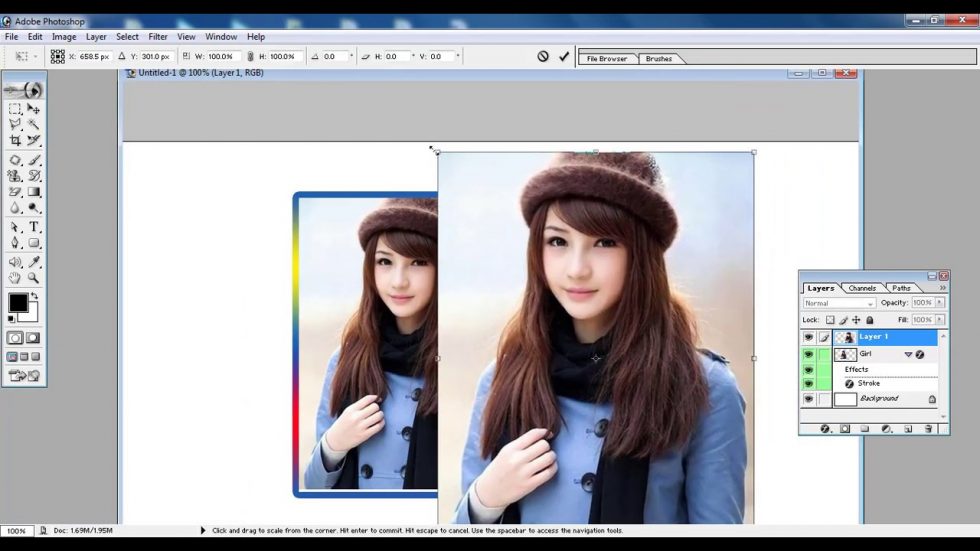The image size is (980, 551).
Task: Select the Notes tool
Action: point(15,262)
